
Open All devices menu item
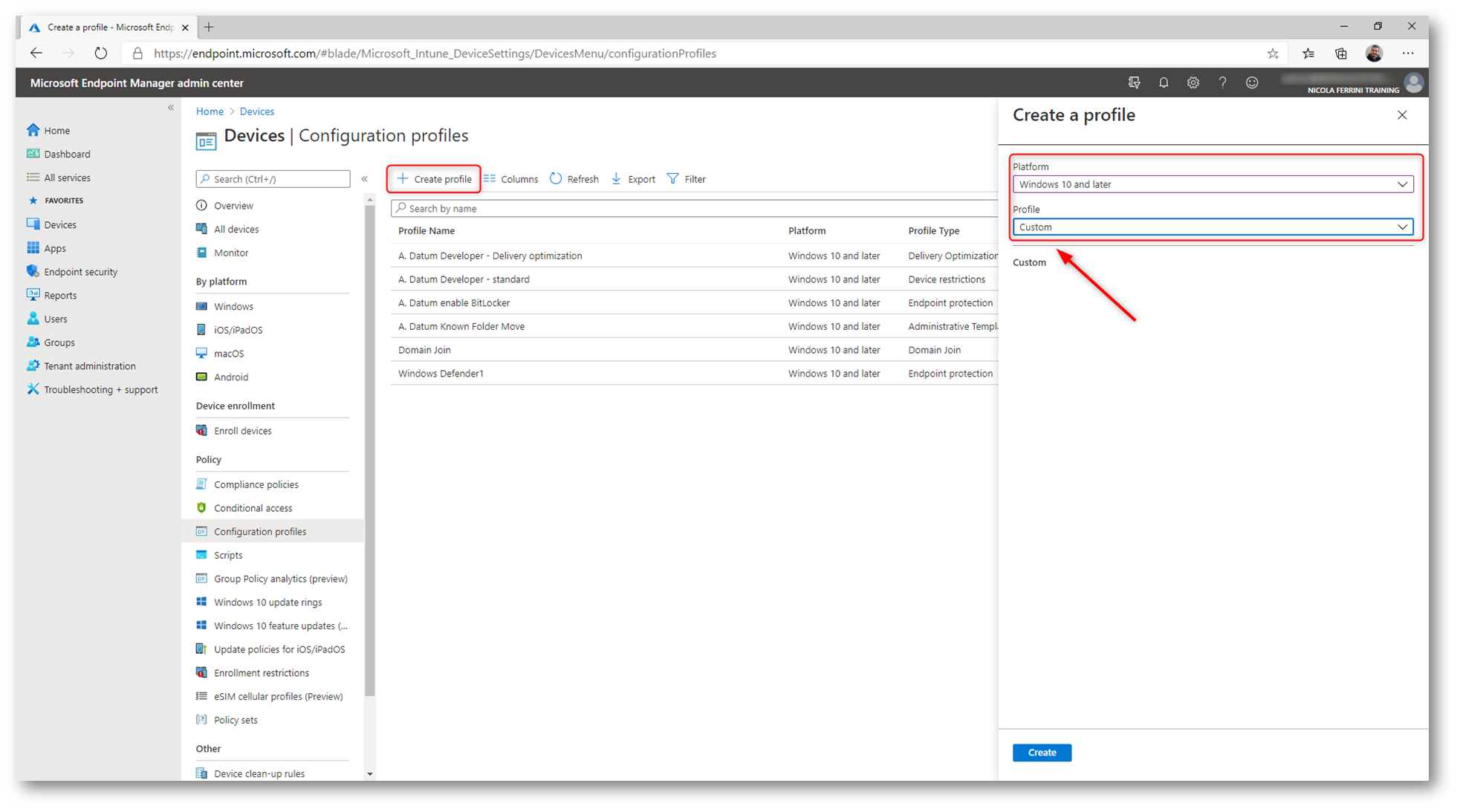pyautogui.click(x=236, y=230)
